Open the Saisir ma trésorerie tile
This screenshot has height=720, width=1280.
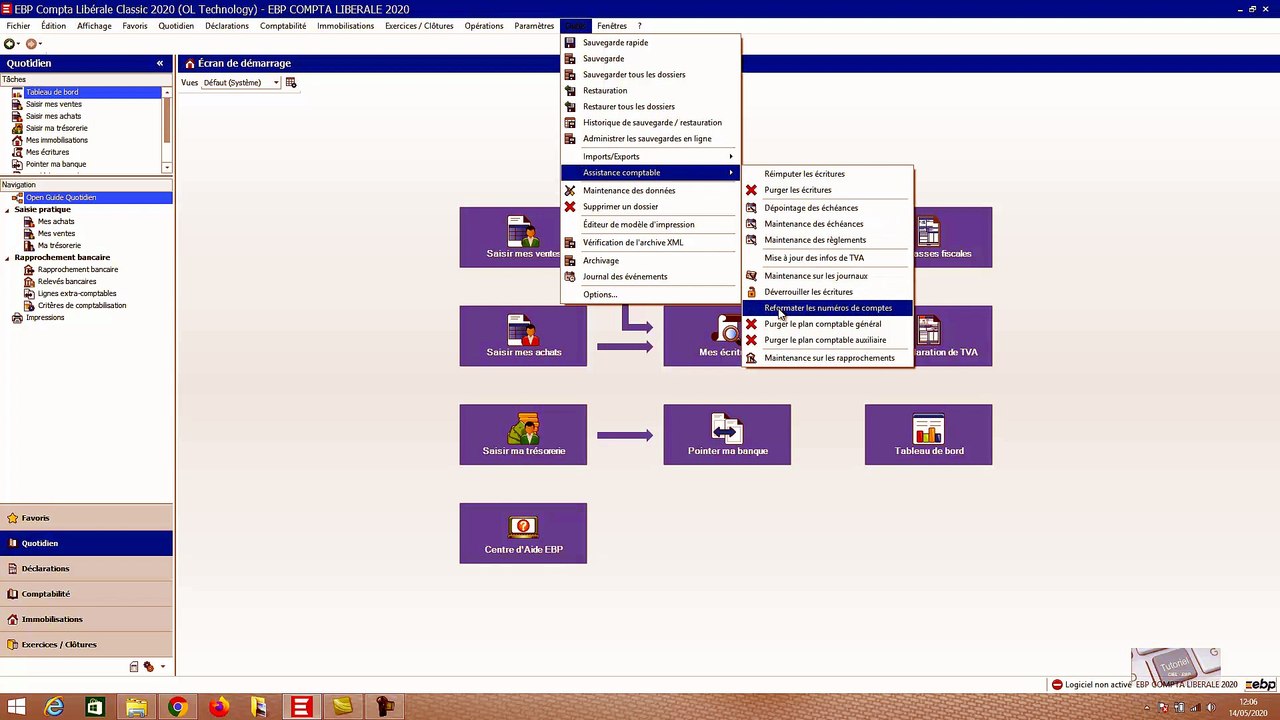(x=523, y=434)
